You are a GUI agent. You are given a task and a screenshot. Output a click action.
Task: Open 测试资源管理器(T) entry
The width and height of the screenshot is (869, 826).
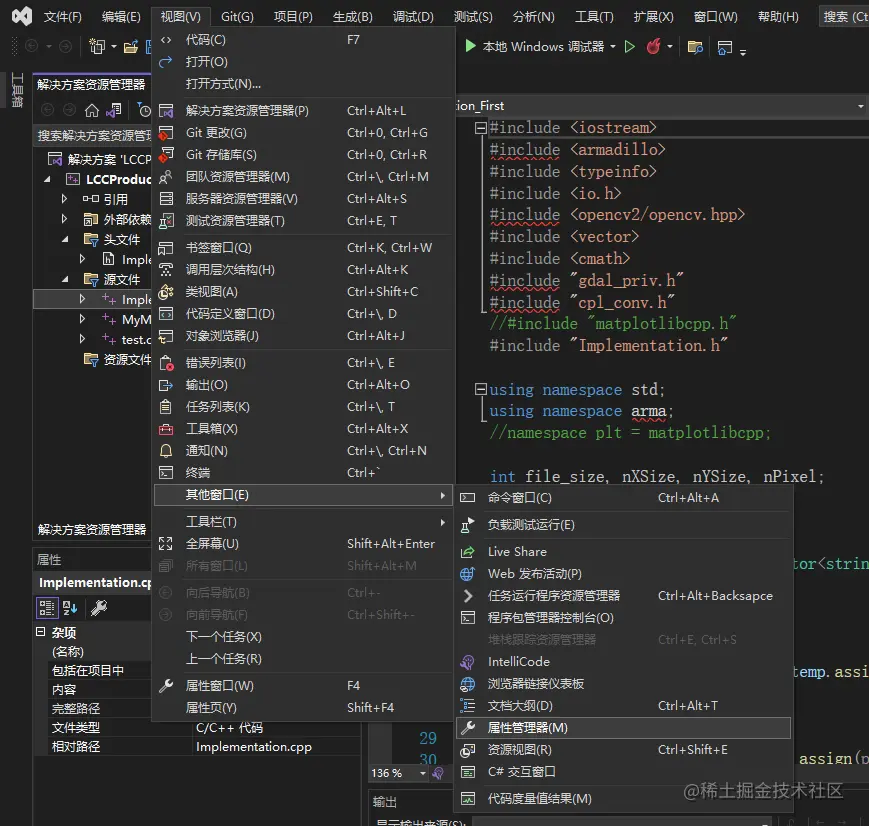pos(303,221)
